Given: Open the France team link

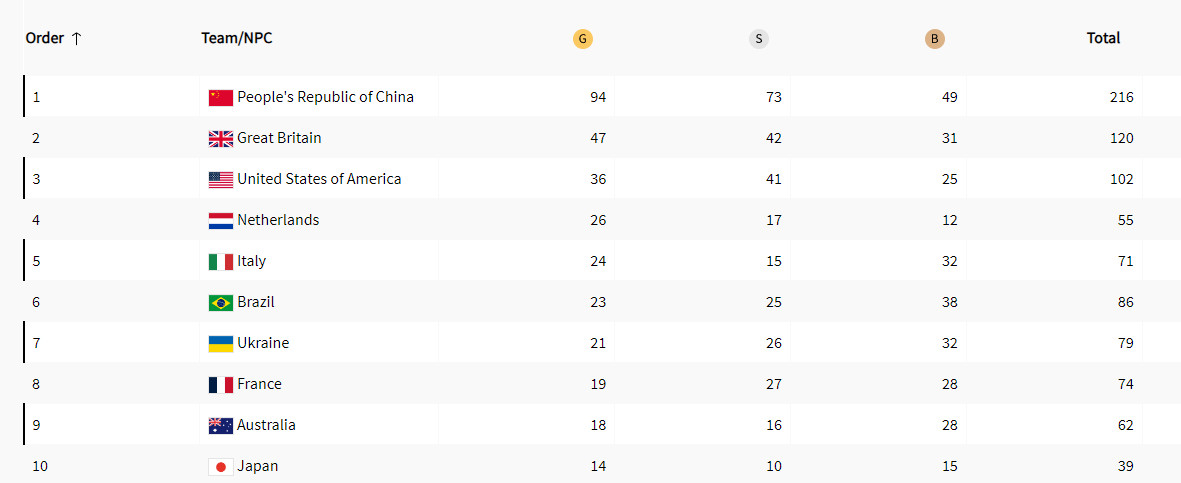Looking at the screenshot, I should (x=259, y=384).
